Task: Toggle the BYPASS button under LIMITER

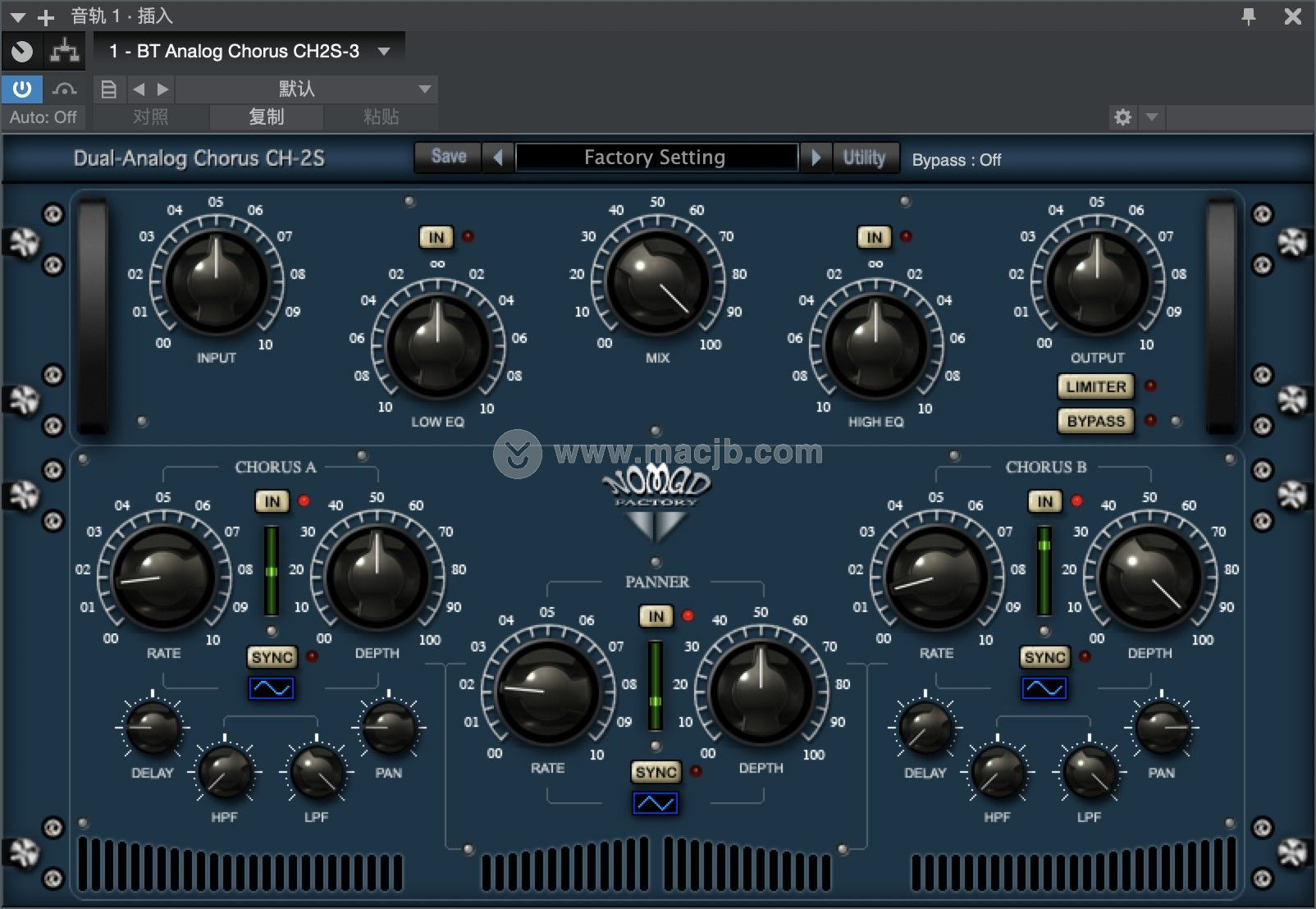Action: pos(1096,421)
